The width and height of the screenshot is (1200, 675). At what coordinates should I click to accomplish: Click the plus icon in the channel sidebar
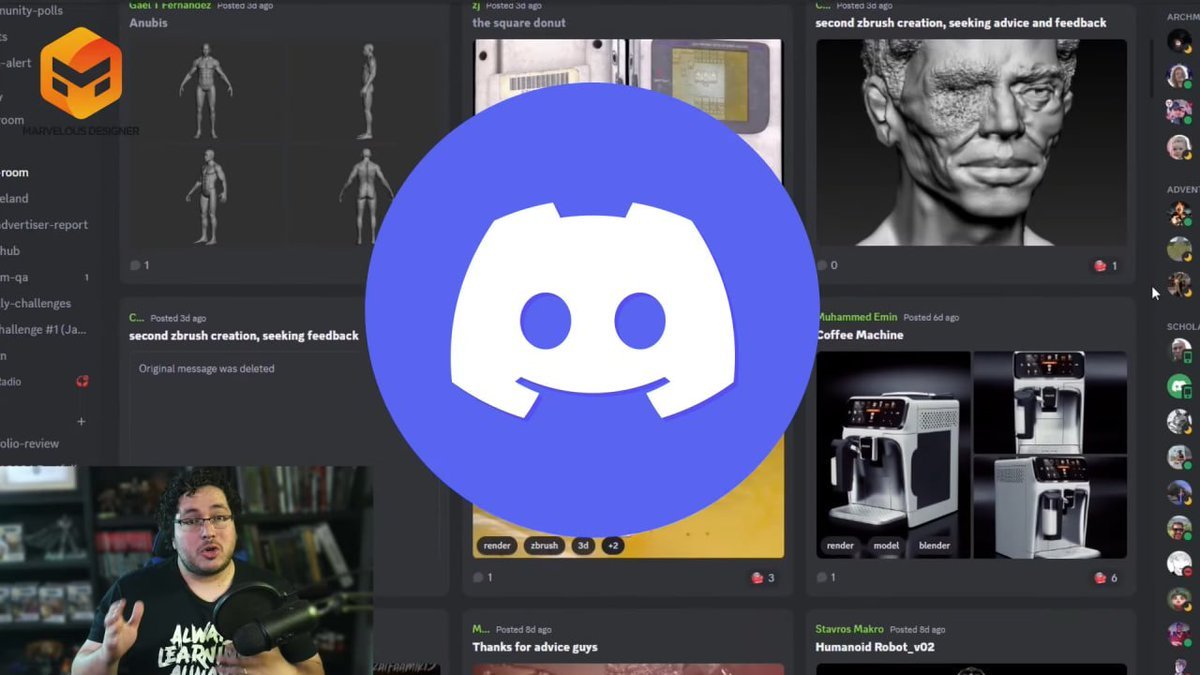82,422
